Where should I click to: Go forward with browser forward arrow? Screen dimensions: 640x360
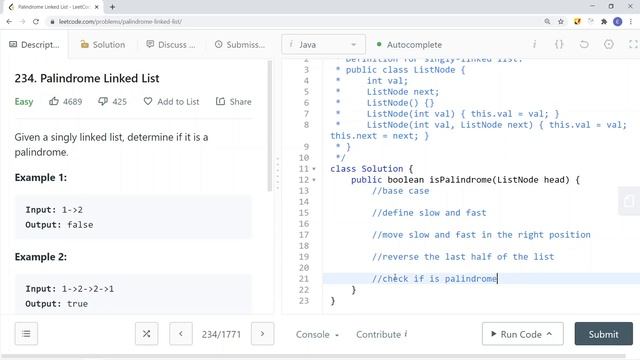22,22
